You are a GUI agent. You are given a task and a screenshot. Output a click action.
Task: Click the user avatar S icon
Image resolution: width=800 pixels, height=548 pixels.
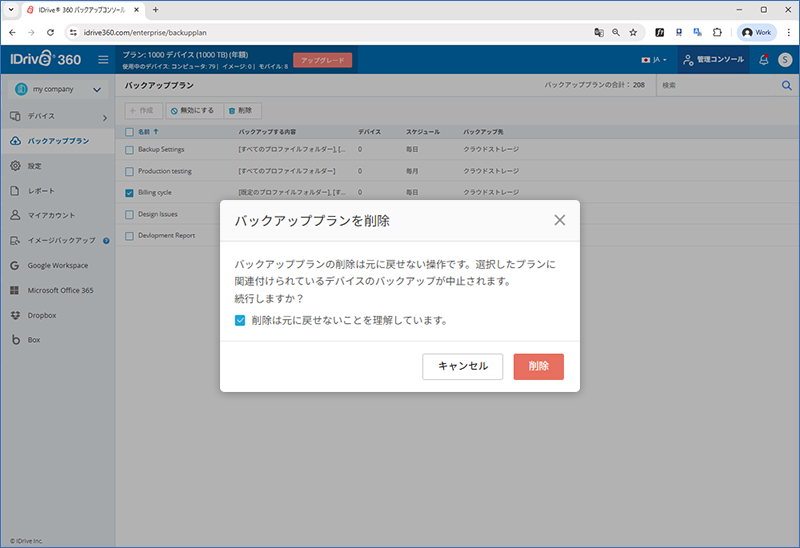tap(784, 60)
